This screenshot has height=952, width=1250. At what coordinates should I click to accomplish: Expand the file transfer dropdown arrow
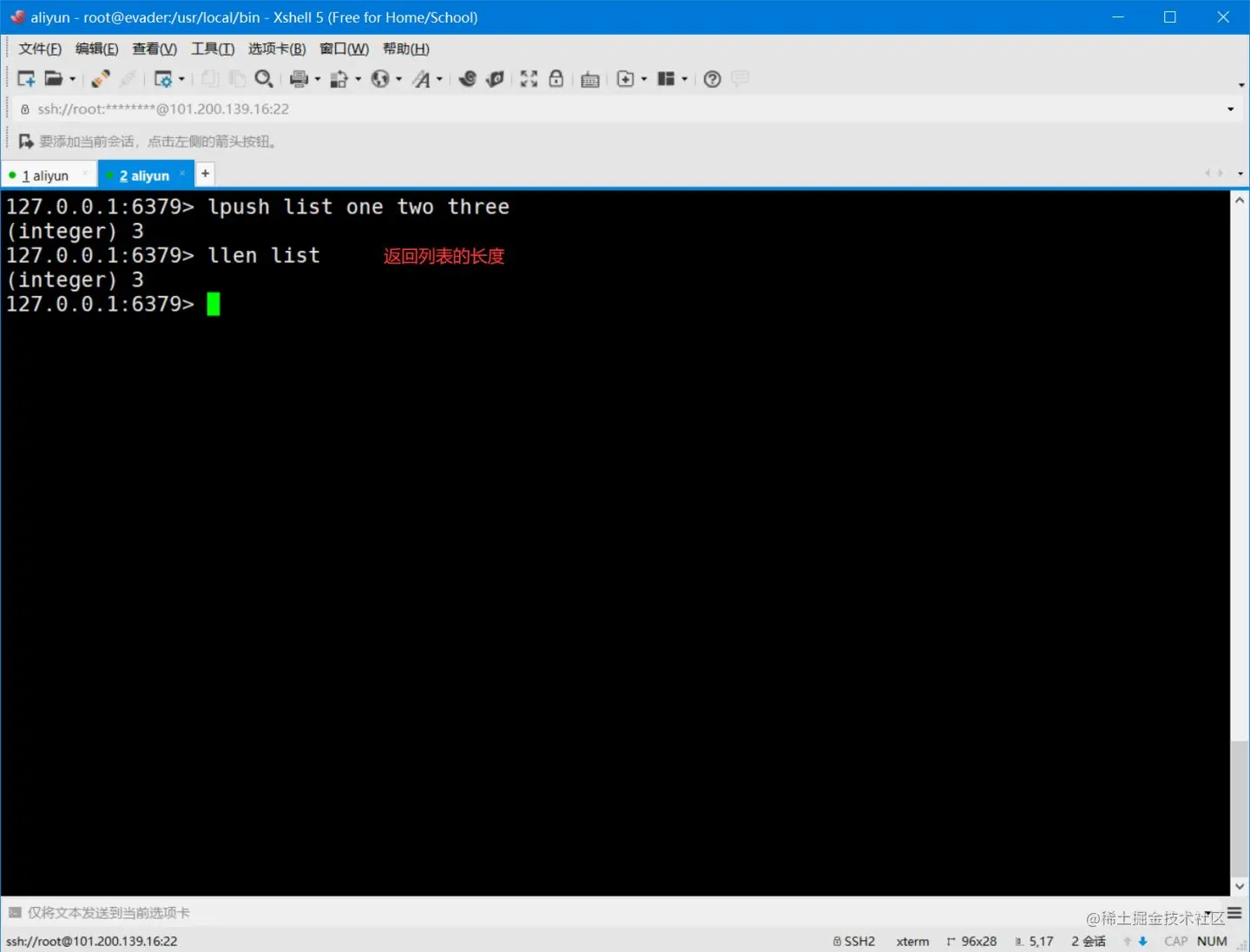[x=358, y=79]
